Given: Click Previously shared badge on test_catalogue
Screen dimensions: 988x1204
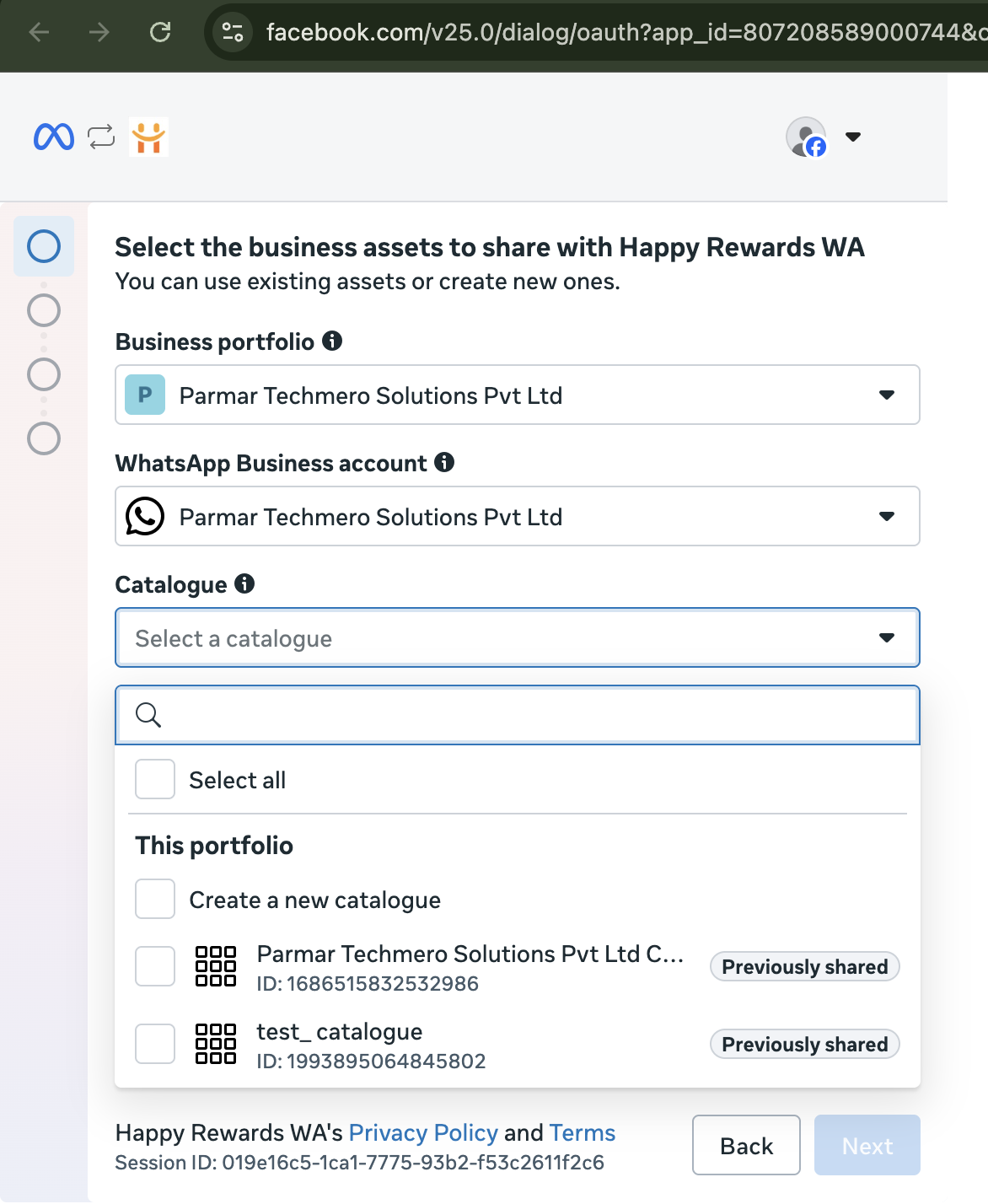Looking at the screenshot, I should 805,1044.
